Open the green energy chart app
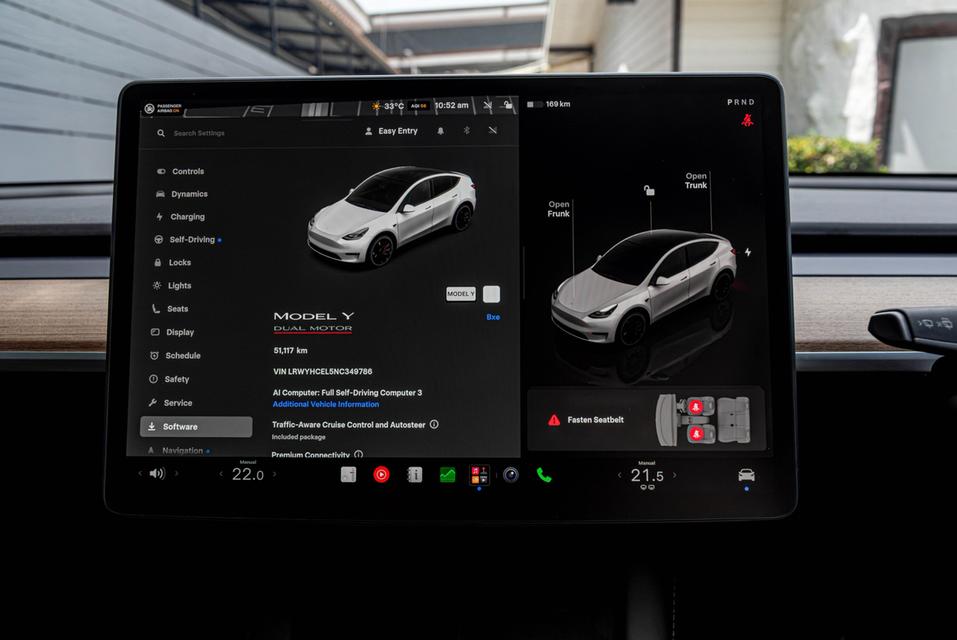The image size is (957, 640). pos(447,475)
